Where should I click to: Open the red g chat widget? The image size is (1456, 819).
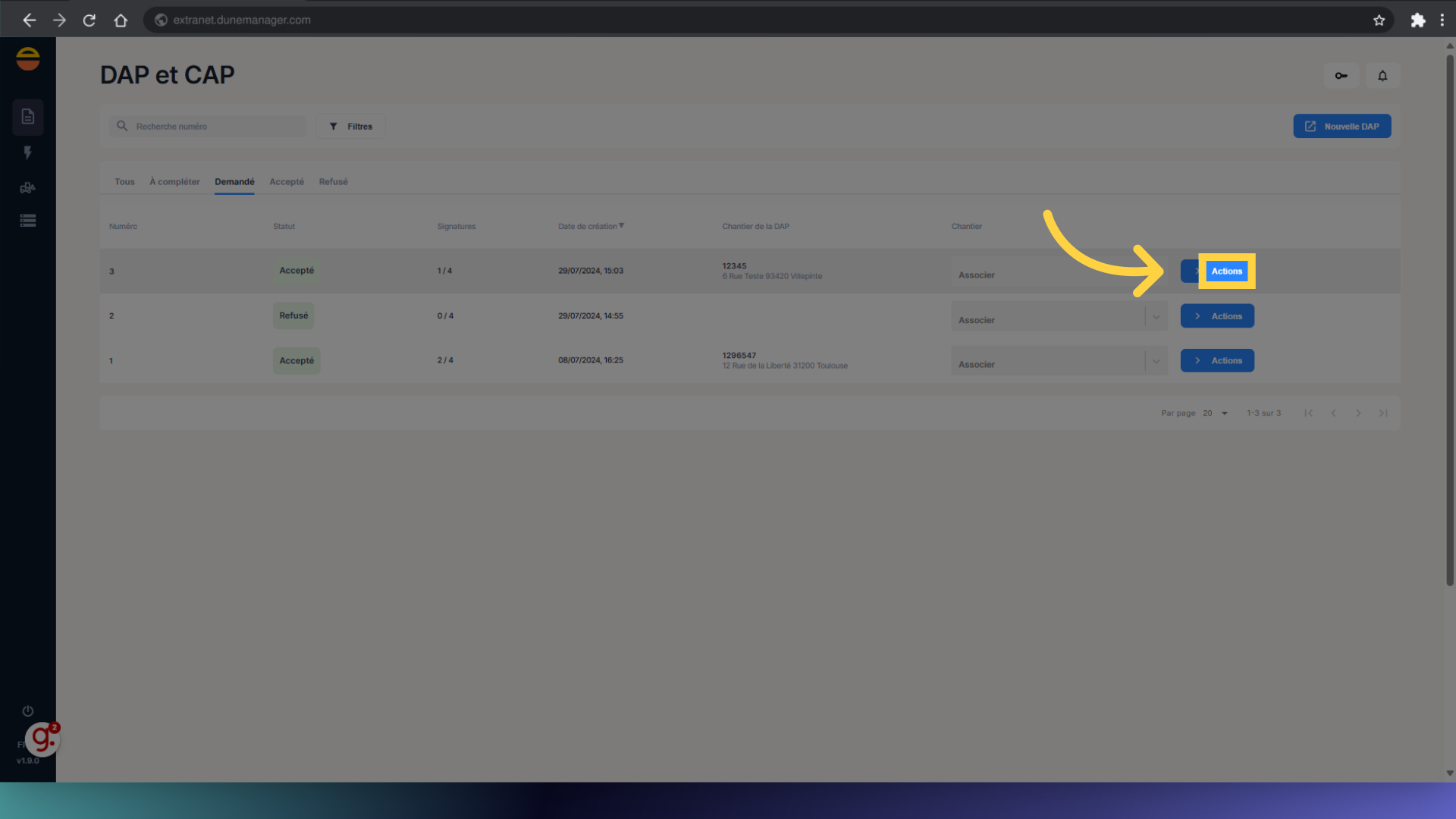[x=42, y=739]
